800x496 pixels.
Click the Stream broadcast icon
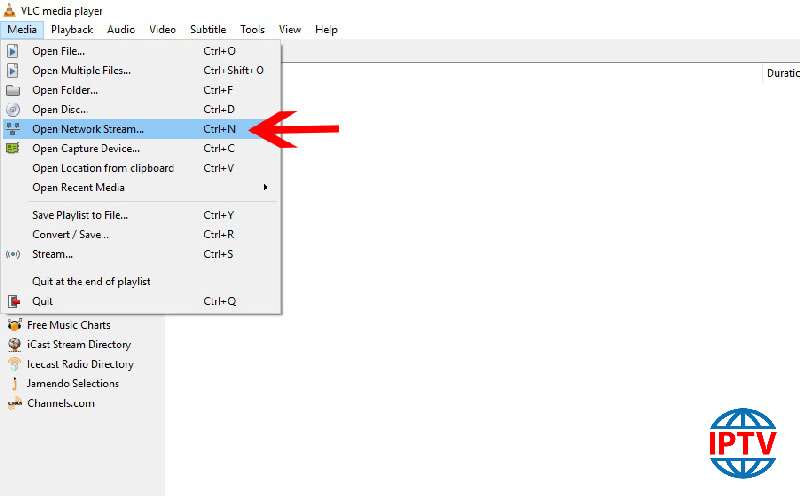click(x=13, y=254)
